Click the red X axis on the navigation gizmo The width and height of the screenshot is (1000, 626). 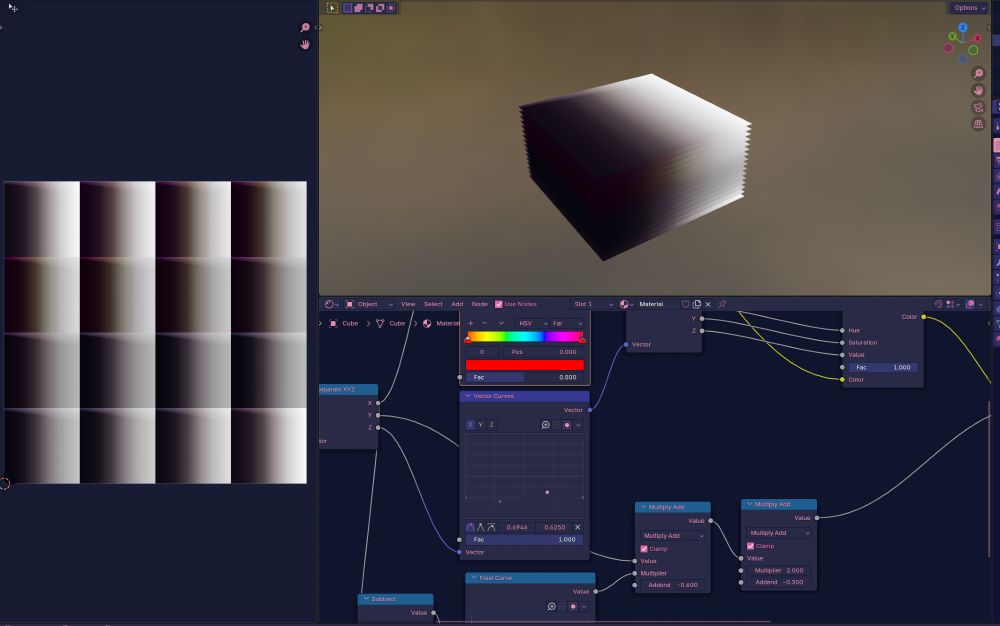[977, 38]
